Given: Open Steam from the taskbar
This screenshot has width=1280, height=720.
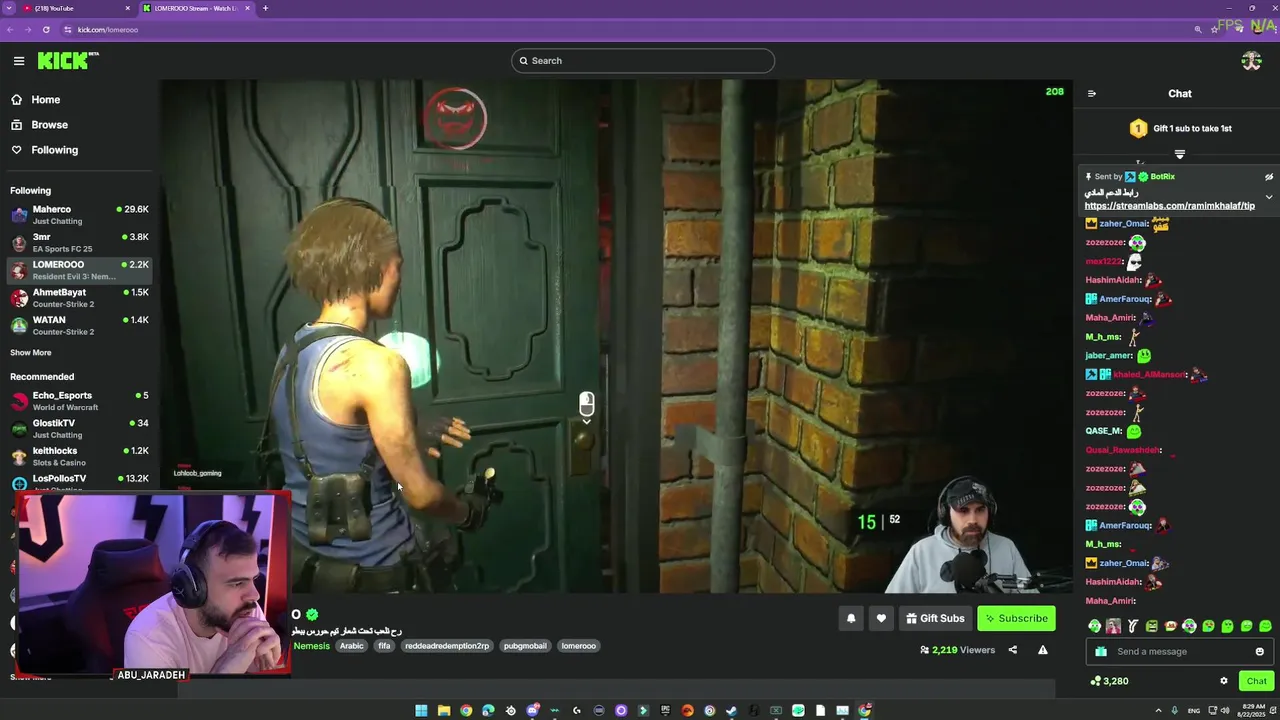Looking at the screenshot, I should tap(731, 711).
